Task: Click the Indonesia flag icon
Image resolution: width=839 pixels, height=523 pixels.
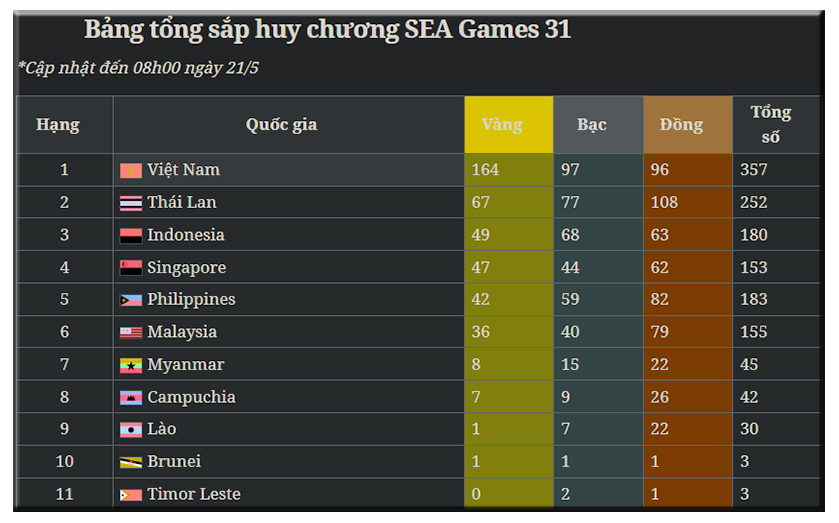Action: click(130, 236)
